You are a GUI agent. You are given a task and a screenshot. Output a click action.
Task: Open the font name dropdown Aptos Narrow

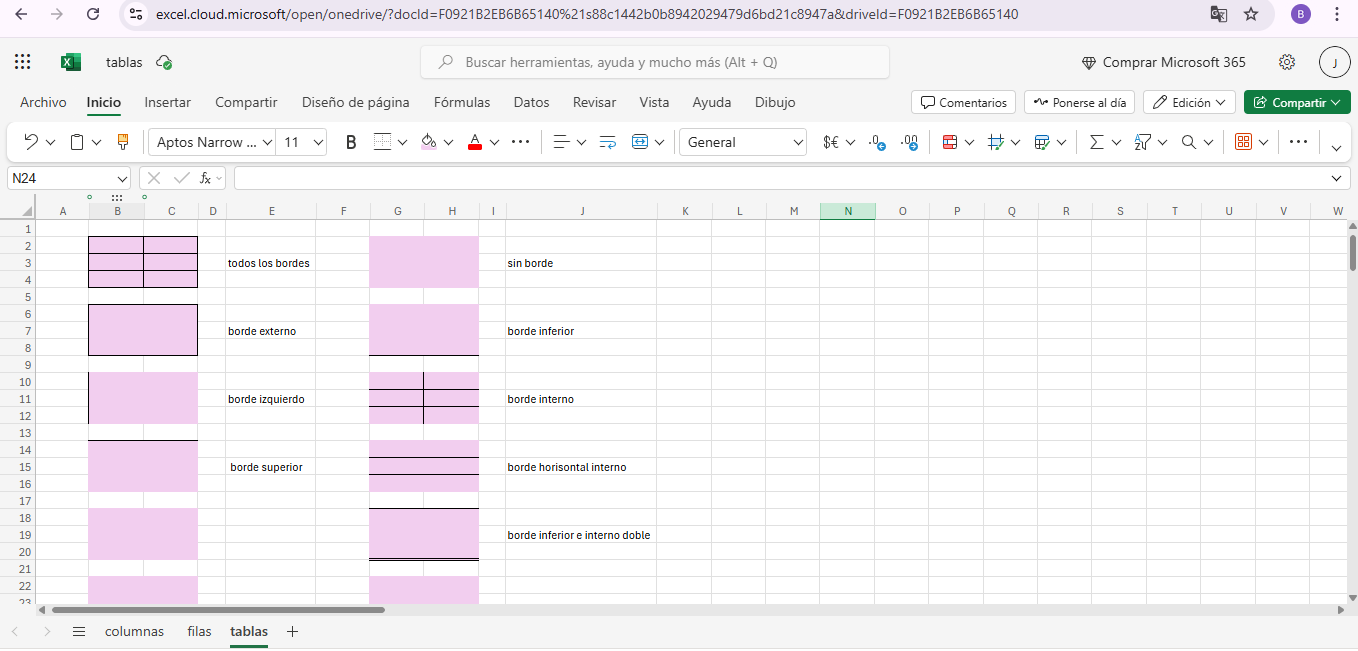tap(212, 142)
